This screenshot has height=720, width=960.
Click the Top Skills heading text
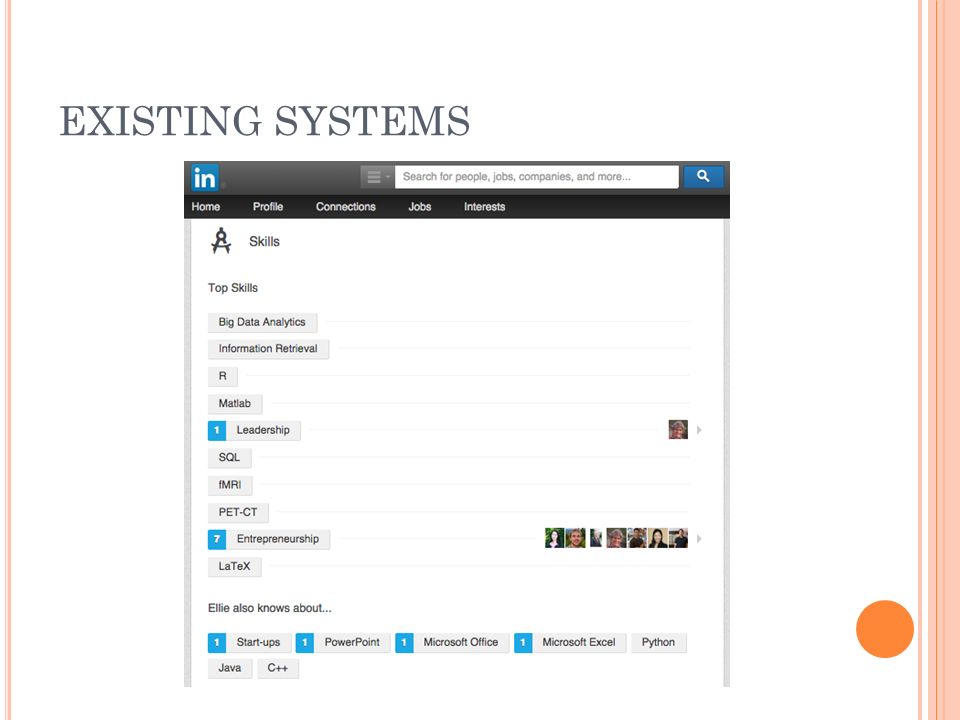coord(233,288)
